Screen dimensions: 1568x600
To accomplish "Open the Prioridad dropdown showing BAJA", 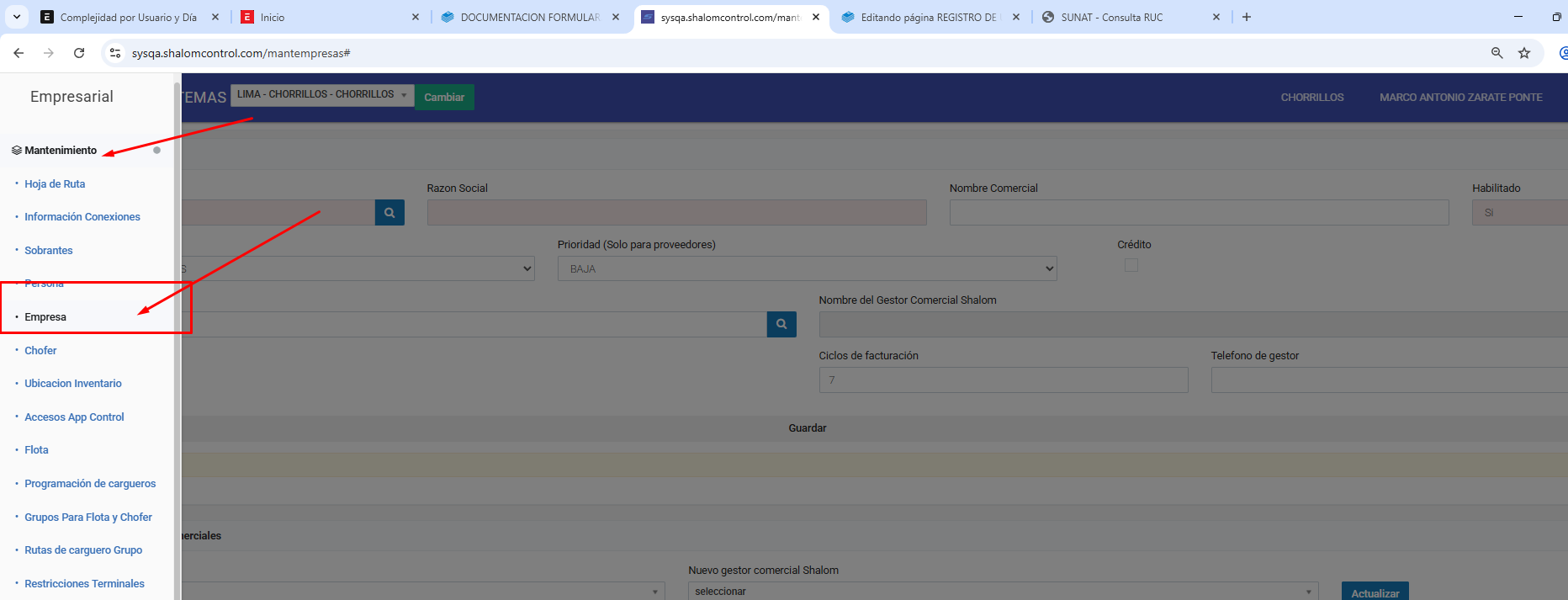I will point(806,268).
